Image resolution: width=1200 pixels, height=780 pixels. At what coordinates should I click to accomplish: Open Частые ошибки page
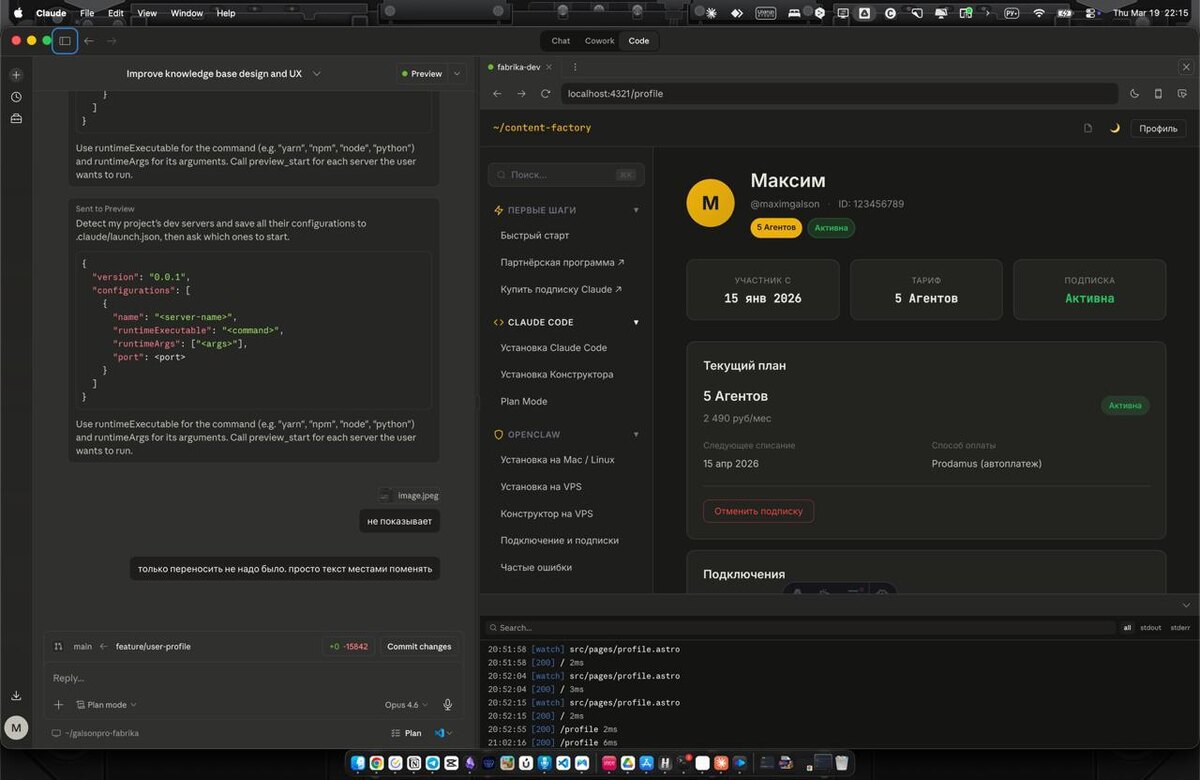(x=536, y=567)
